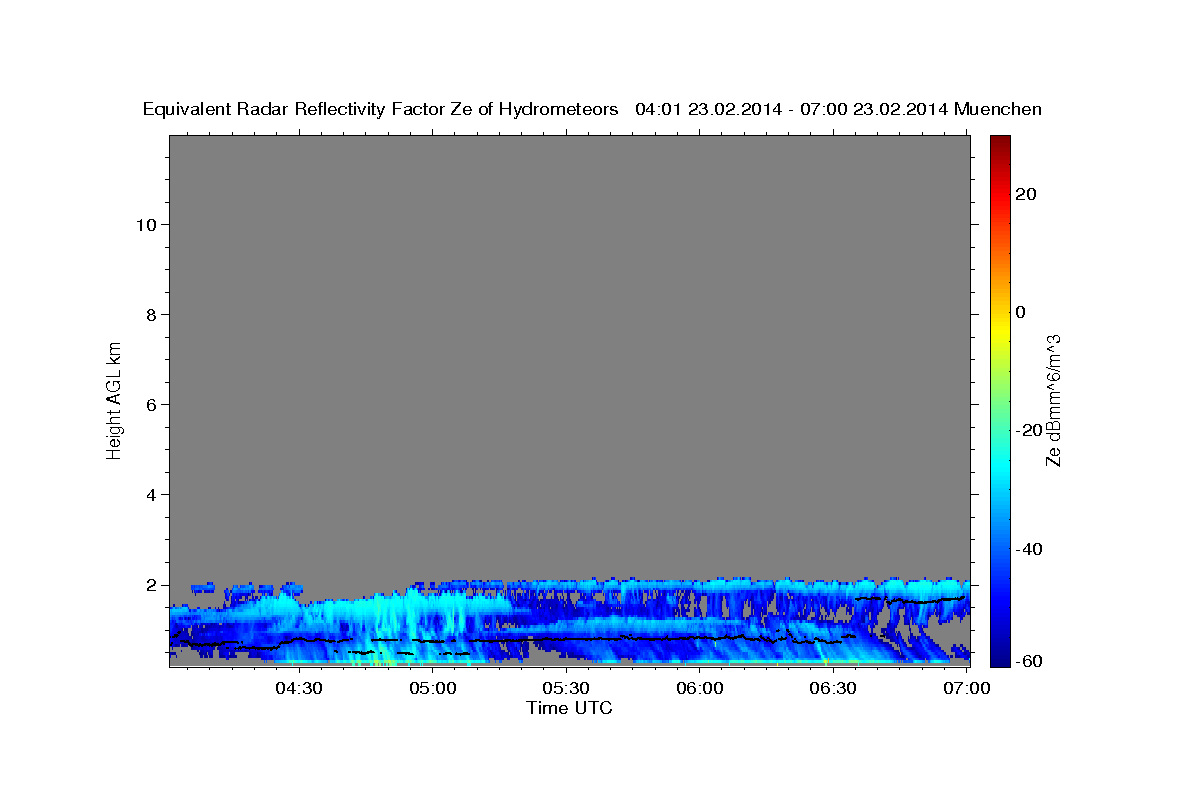Click the '05:00' time tick label
The height and width of the screenshot is (800, 1200).
click(x=432, y=688)
